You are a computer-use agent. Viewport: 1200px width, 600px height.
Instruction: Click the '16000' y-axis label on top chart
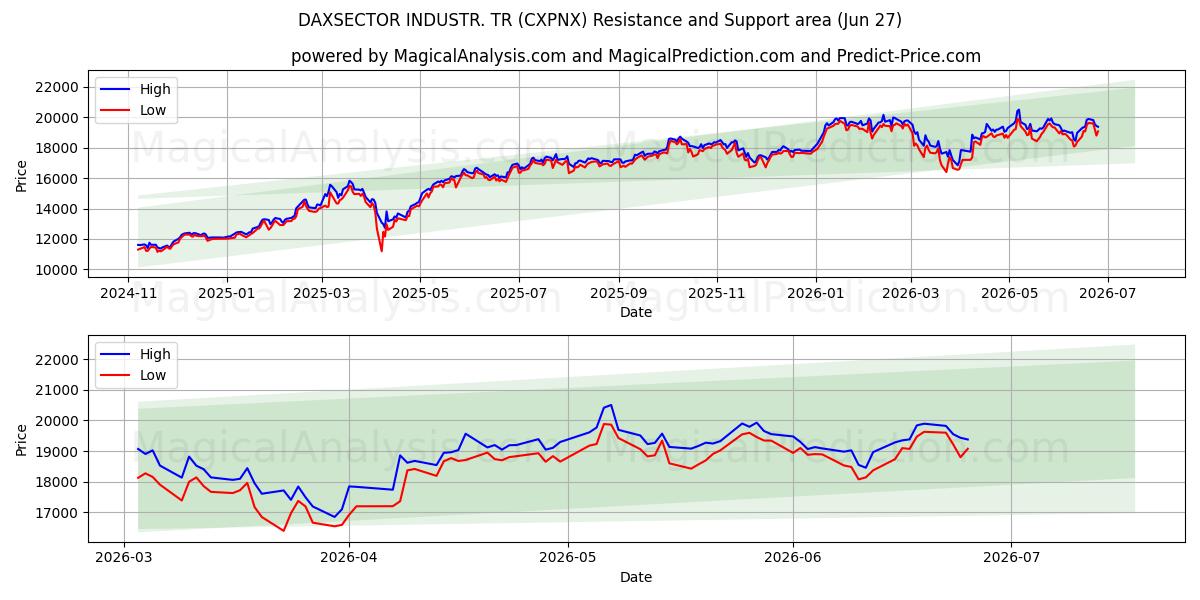point(57,178)
